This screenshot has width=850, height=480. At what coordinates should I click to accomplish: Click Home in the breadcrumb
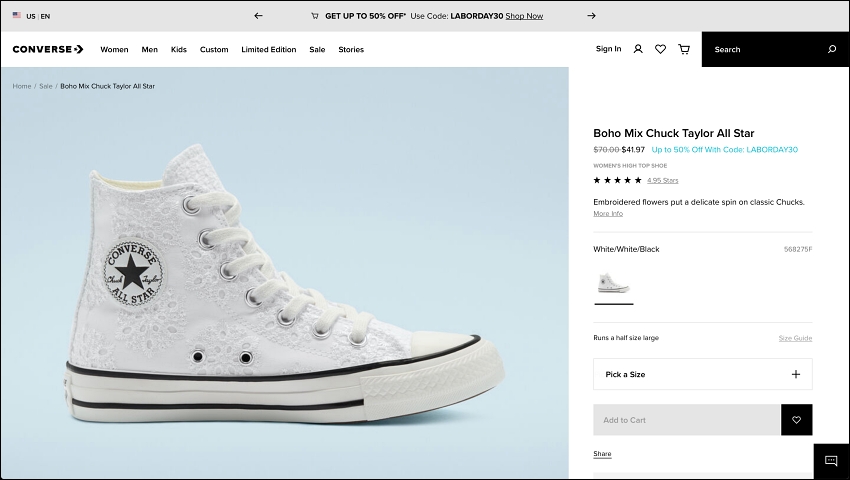pos(22,86)
